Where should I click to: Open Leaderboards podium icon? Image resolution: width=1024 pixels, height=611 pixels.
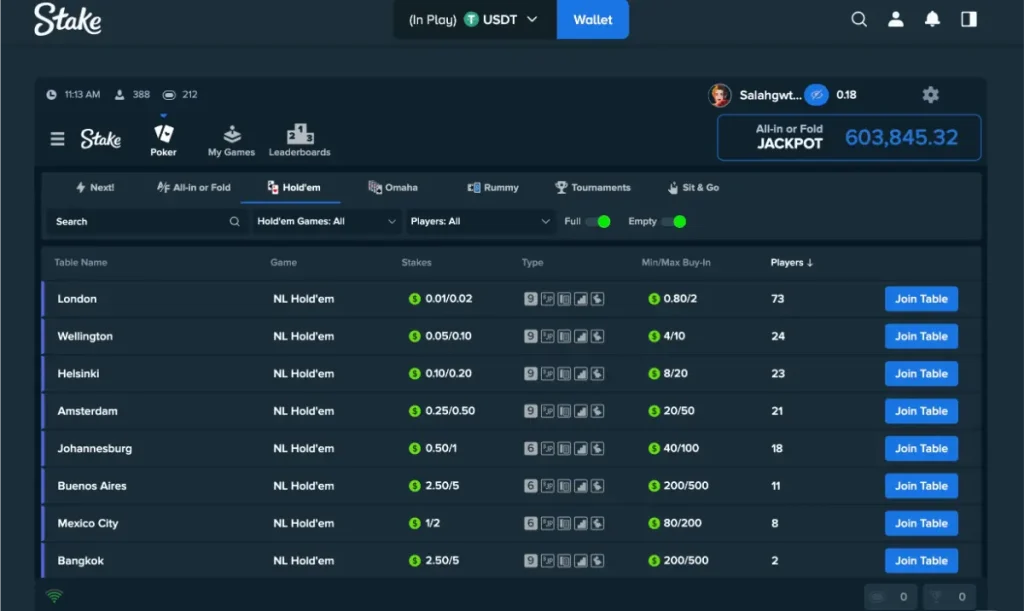pos(300,134)
